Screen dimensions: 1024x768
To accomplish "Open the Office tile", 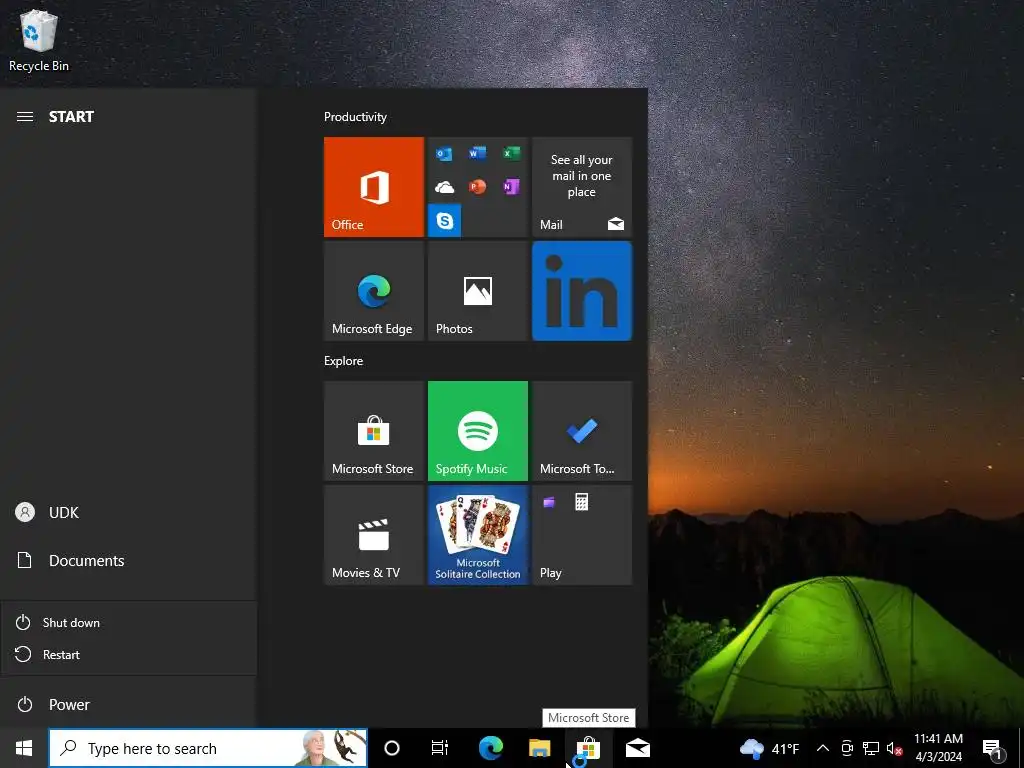I will [374, 187].
